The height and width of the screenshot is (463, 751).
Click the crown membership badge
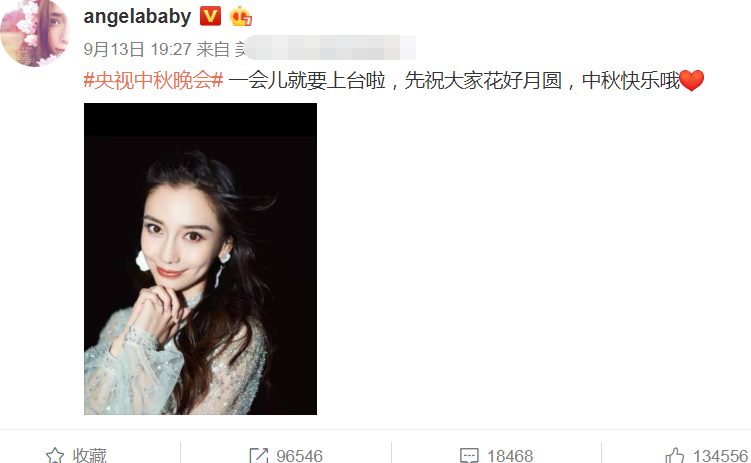tap(240, 17)
